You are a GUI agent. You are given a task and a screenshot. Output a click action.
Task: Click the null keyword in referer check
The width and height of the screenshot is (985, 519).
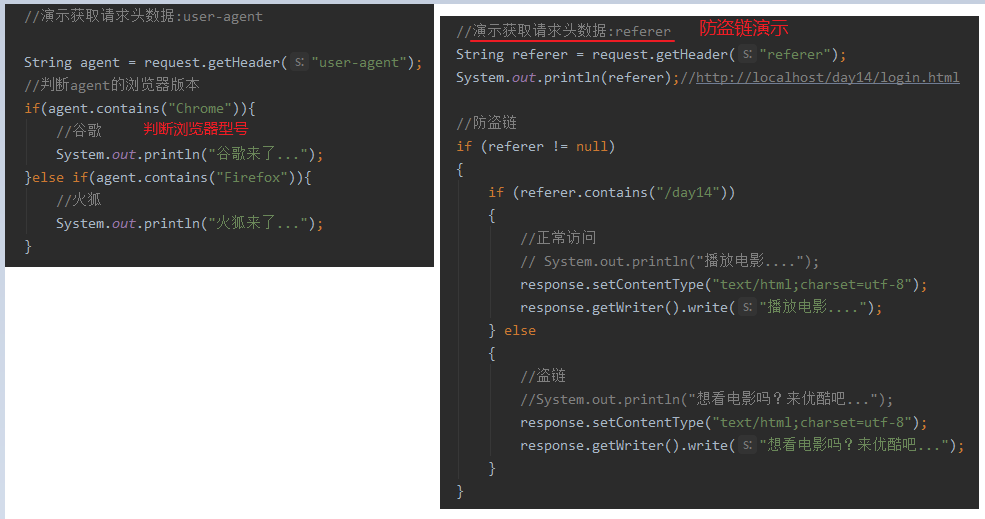point(592,147)
